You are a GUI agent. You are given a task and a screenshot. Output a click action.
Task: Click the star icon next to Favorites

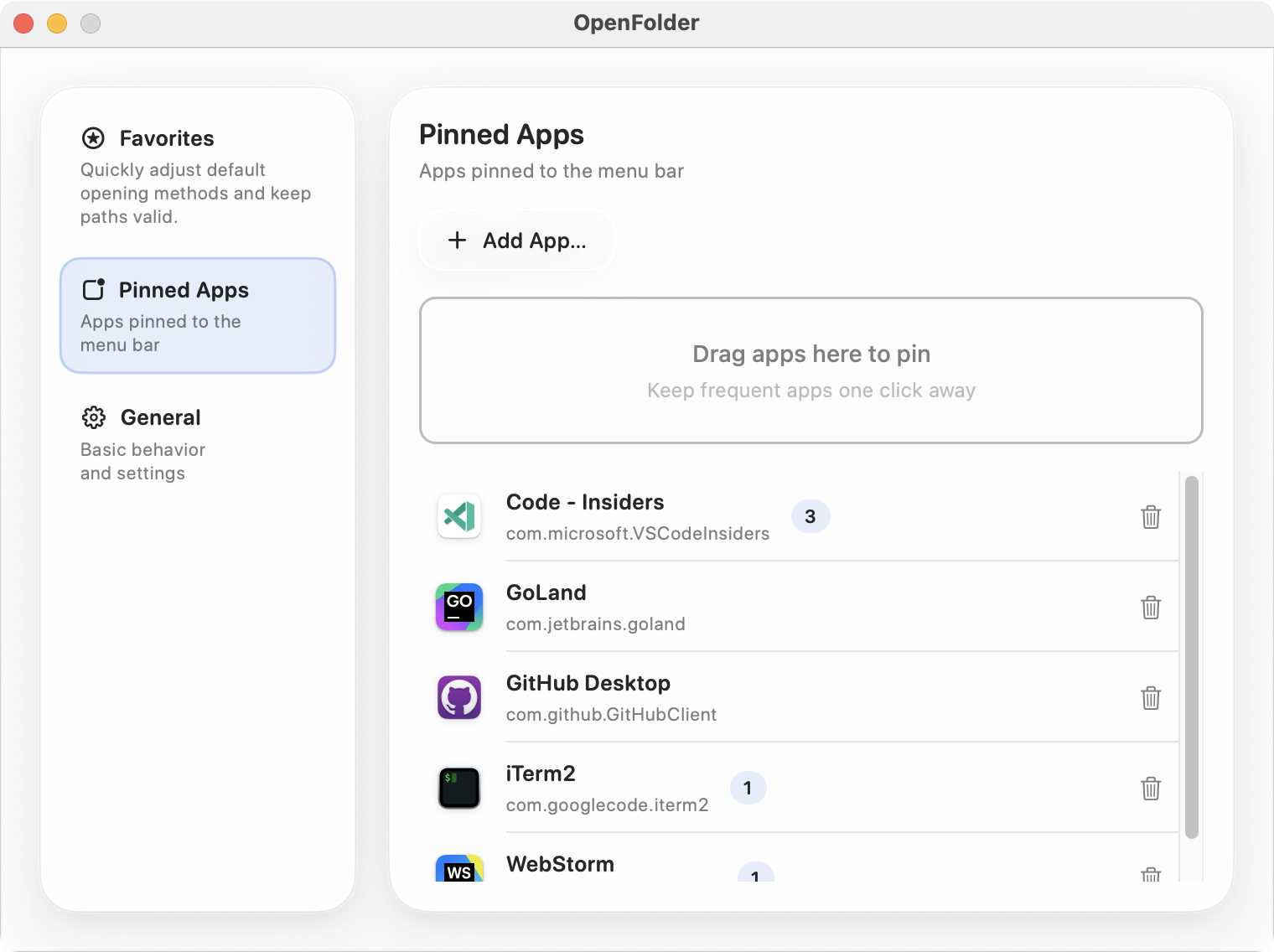[x=93, y=138]
